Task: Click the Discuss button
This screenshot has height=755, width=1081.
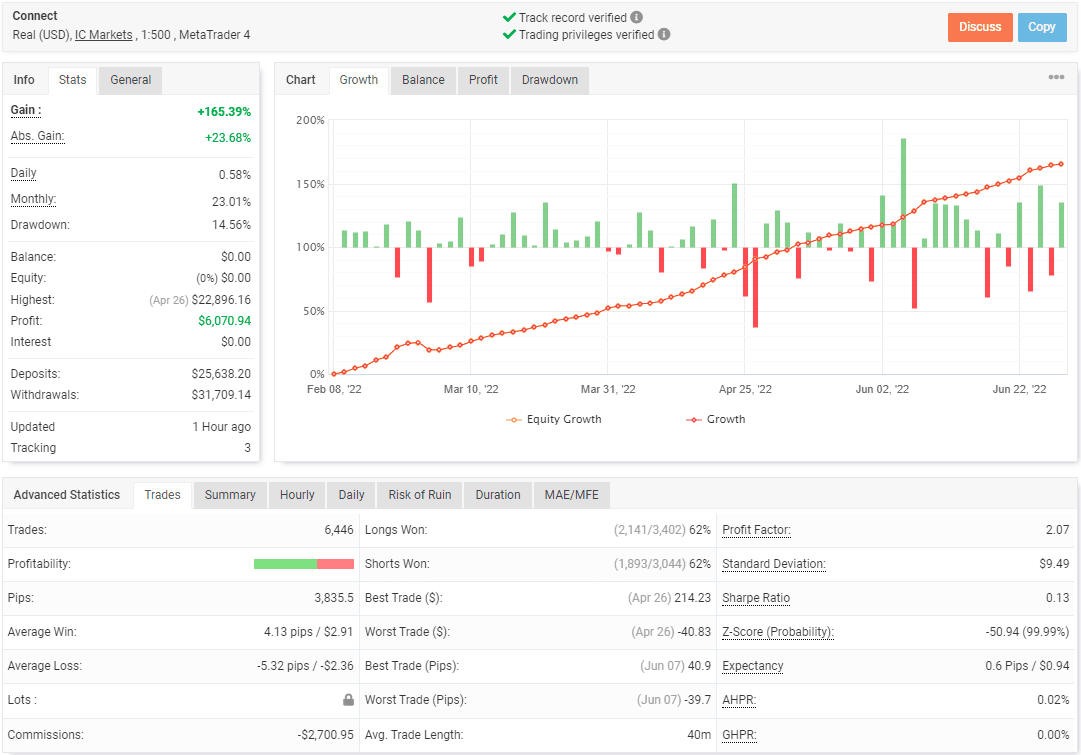Action: (x=979, y=27)
